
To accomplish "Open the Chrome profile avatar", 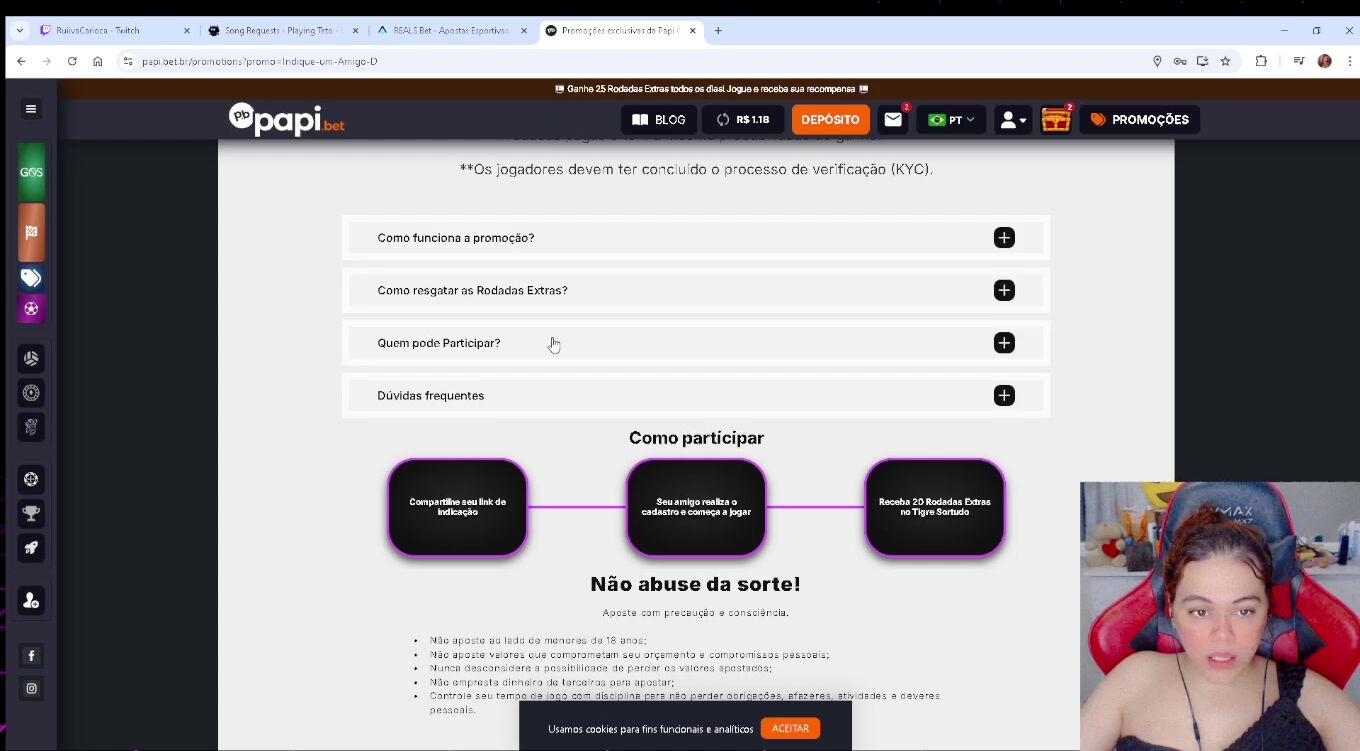I will (1324, 61).
